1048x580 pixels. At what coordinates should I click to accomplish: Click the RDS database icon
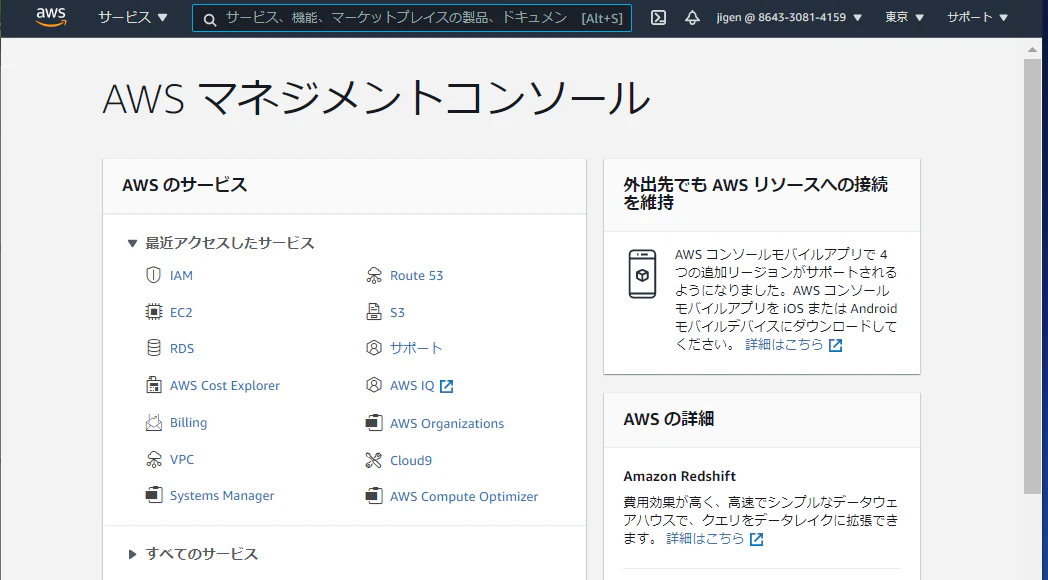(x=154, y=347)
